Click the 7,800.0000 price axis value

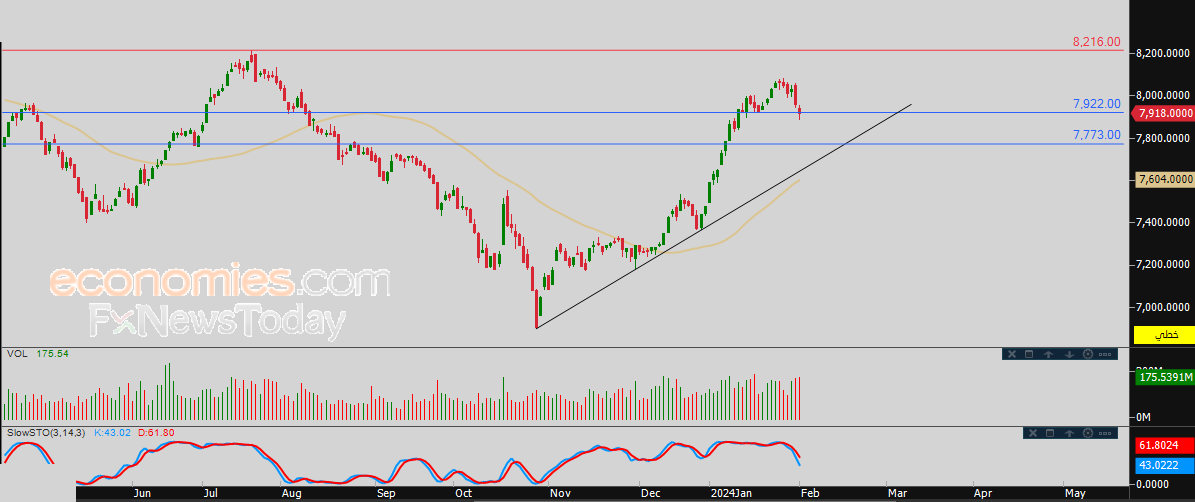tap(1164, 138)
